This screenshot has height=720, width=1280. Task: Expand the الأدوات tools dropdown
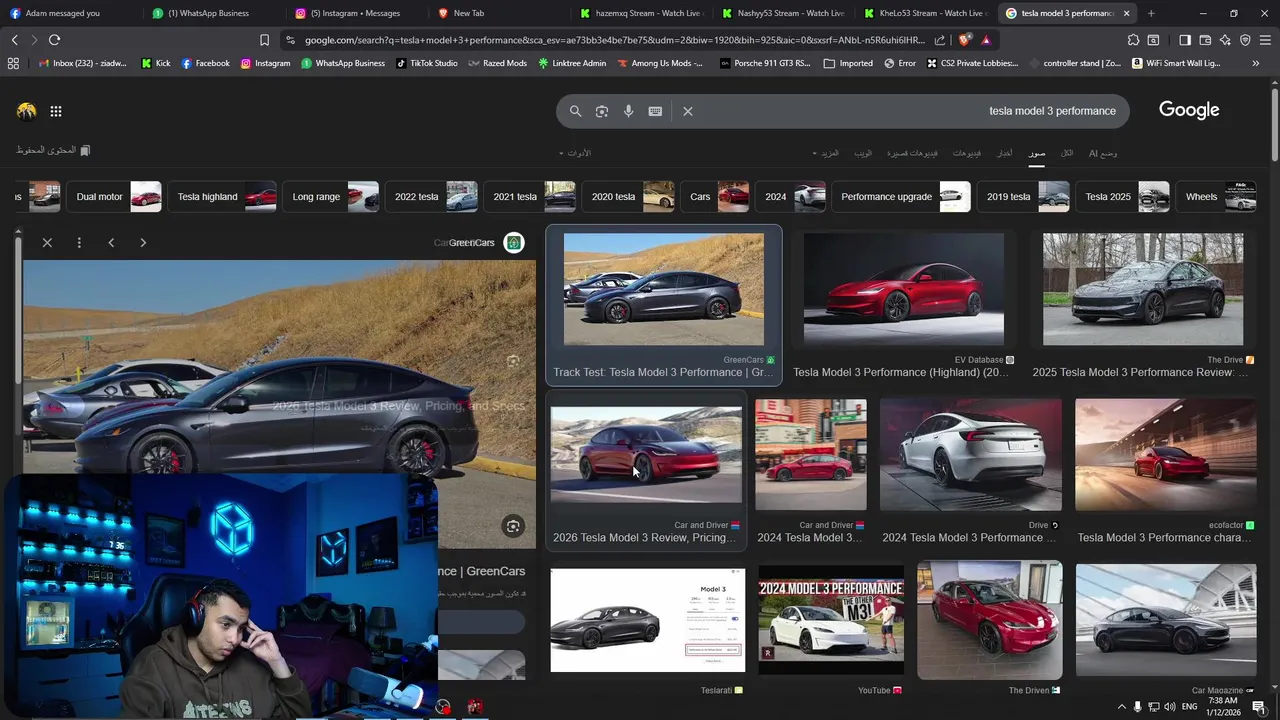(575, 153)
